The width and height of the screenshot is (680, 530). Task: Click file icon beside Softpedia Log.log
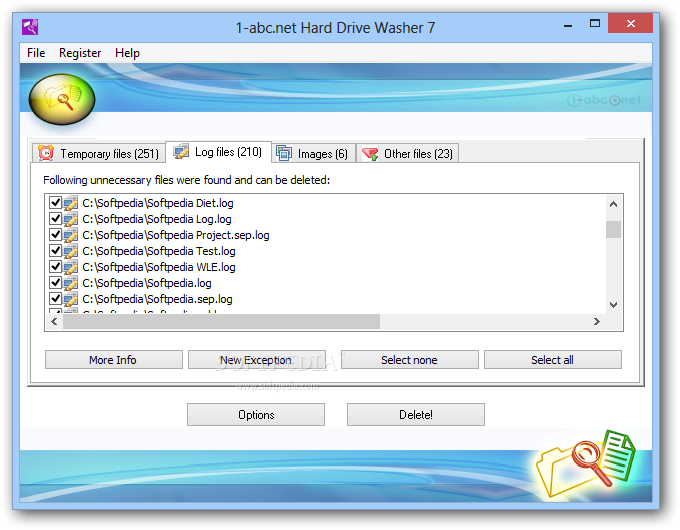(70, 219)
